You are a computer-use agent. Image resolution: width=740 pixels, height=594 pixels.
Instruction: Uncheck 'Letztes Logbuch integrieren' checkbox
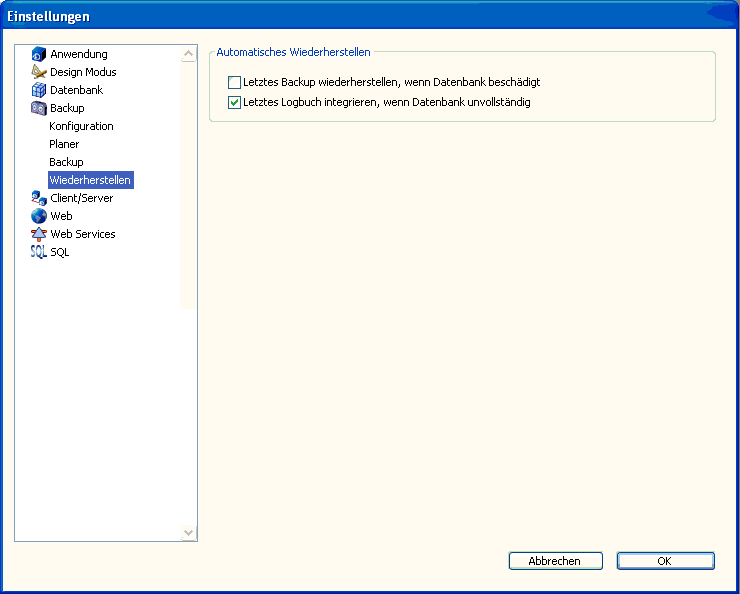[235, 102]
